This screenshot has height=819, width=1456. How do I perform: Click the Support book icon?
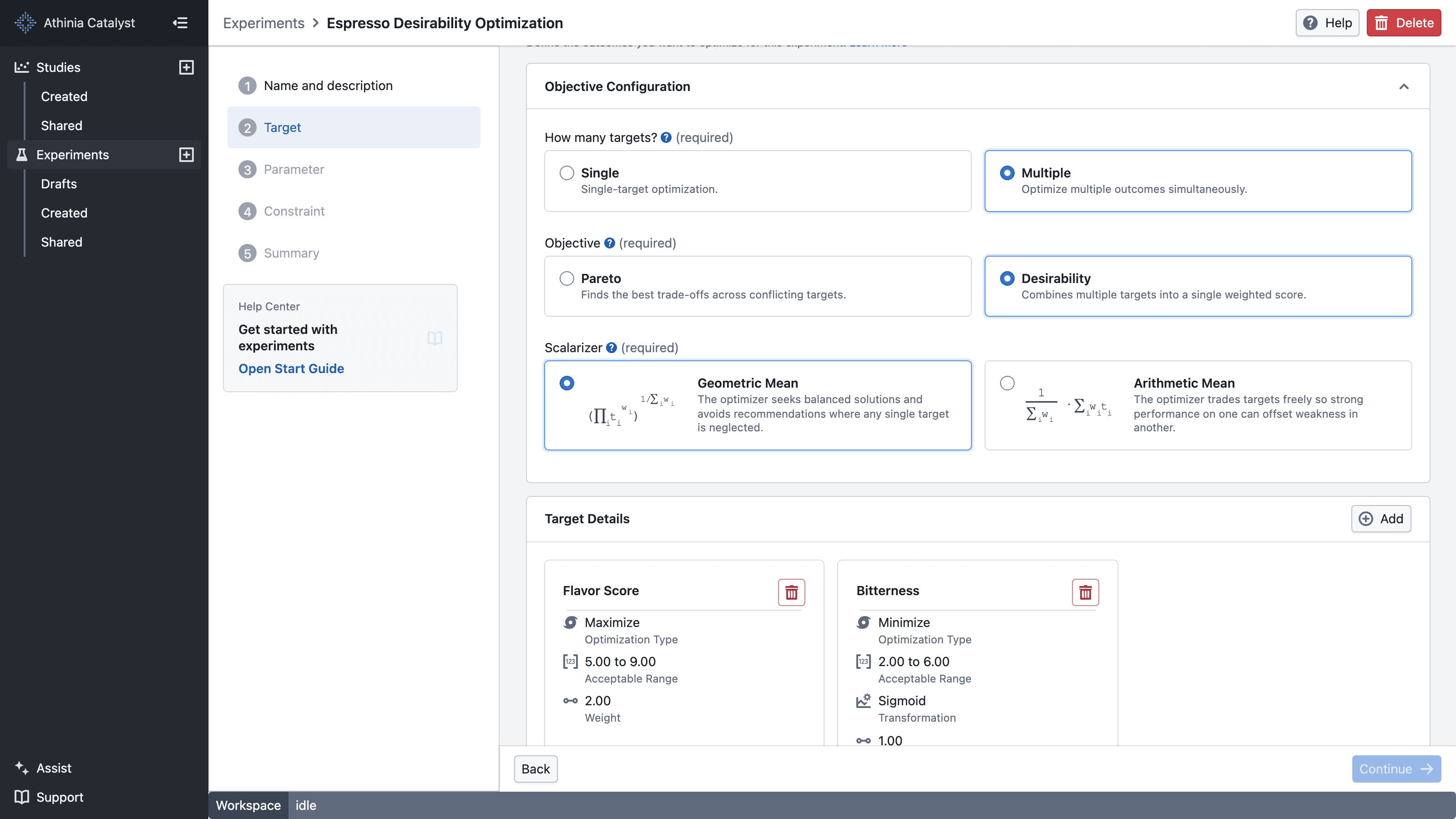point(21,797)
